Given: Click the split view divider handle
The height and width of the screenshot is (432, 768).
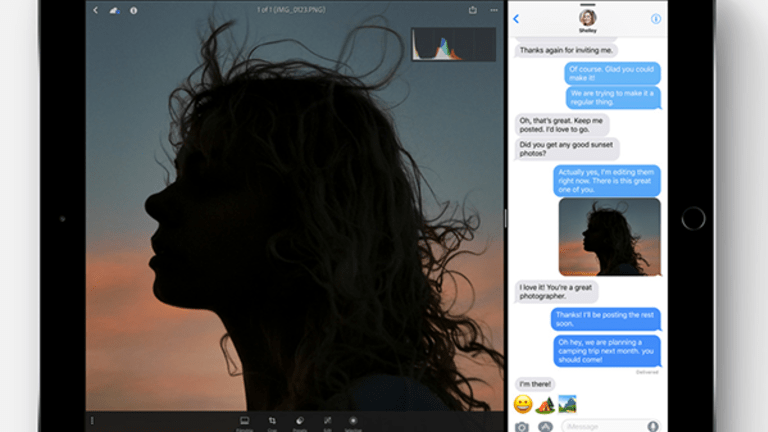Looking at the screenshot, I should [x=505, y=218].
